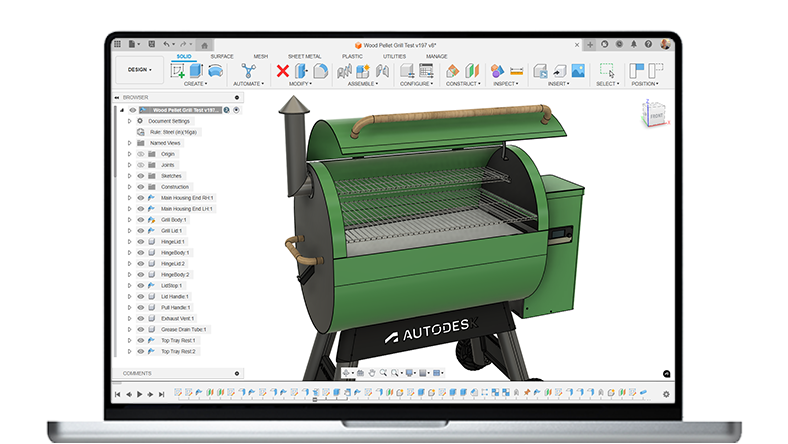The height and width of the screenshot is (444, 788).
Task: Switch to the SURFACE tab
Action: [x=221, y=57]
